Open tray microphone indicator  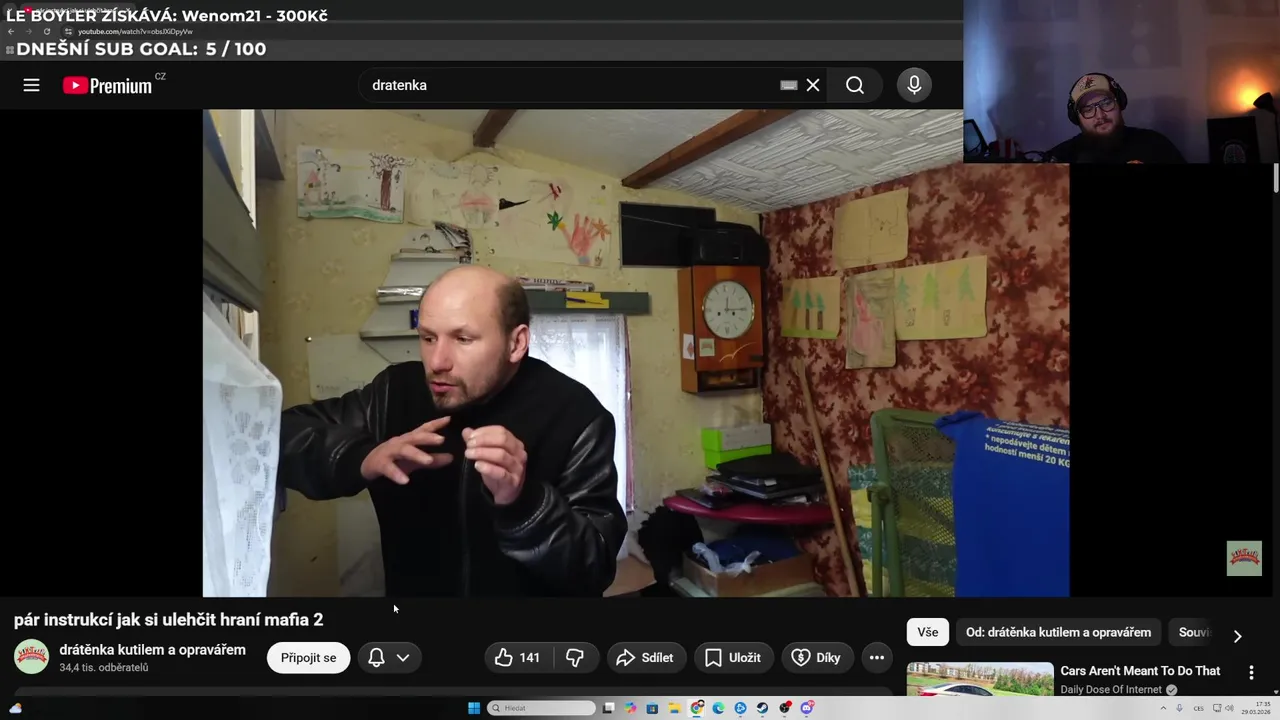tap(1179, 708)
